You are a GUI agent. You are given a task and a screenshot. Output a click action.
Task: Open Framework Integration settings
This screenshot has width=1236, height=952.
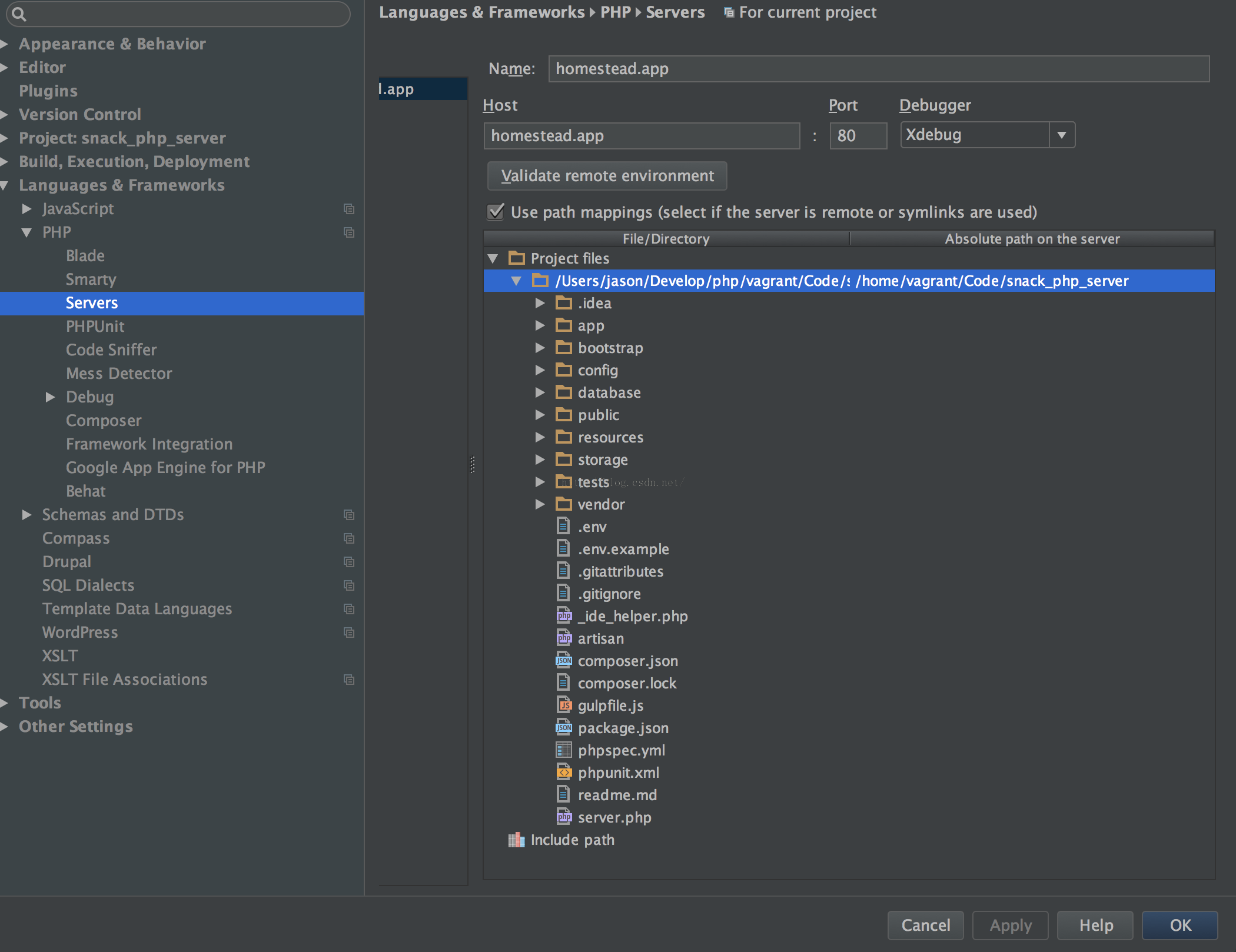point(149,444)
